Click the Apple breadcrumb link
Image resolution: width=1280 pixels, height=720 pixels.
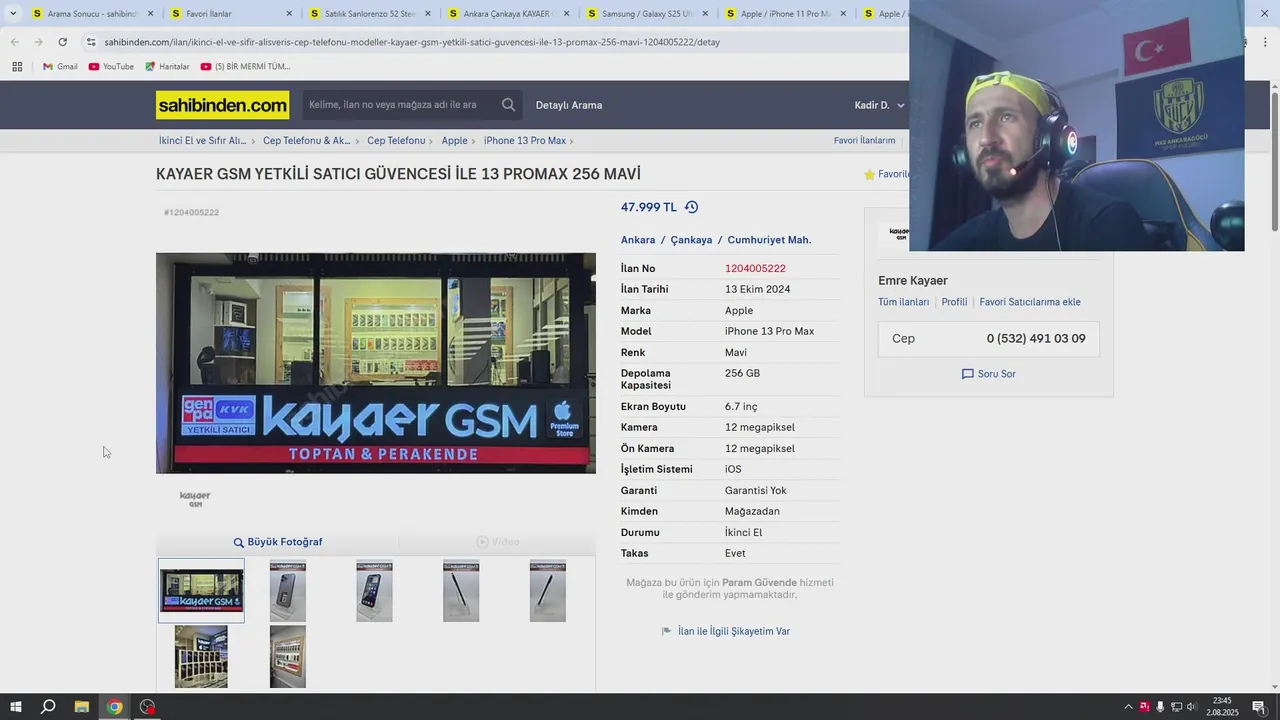point(454,141)
